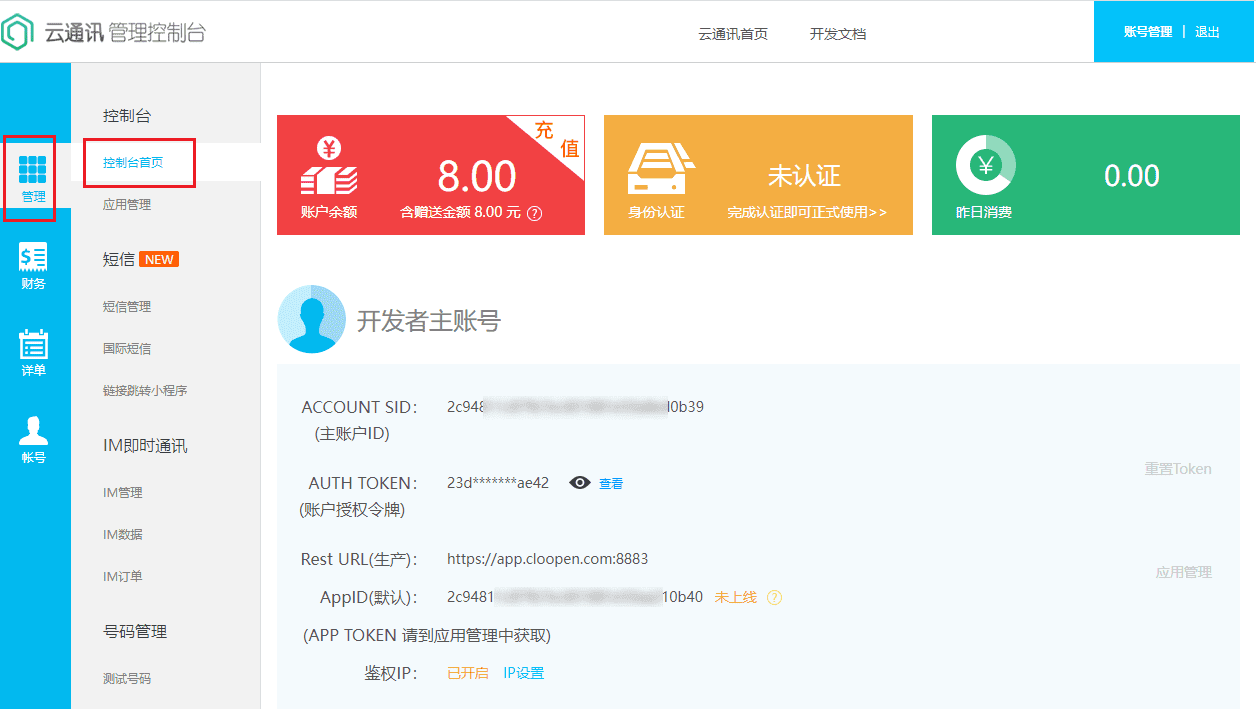Click the 未上线 status label
The image size is (1256, 709).
[736, 598]
